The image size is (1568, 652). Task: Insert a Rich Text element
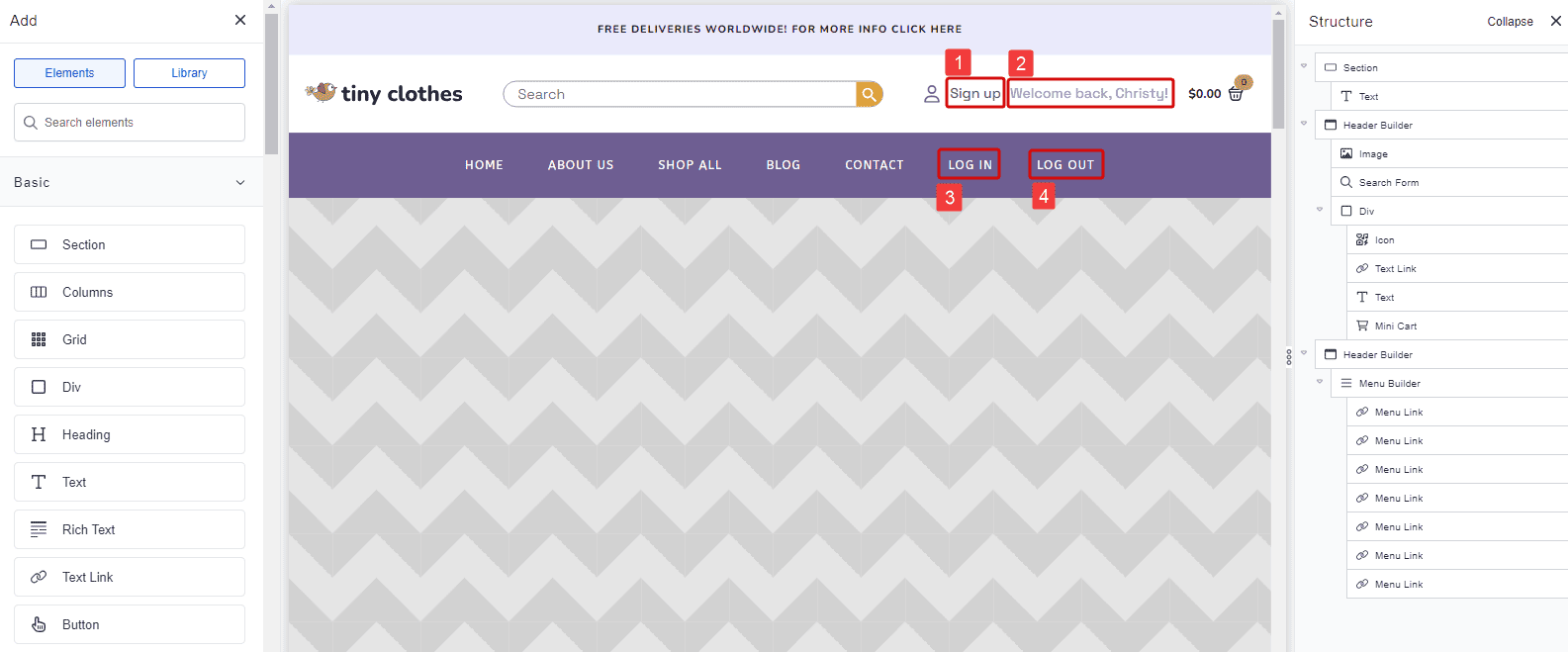130,529
